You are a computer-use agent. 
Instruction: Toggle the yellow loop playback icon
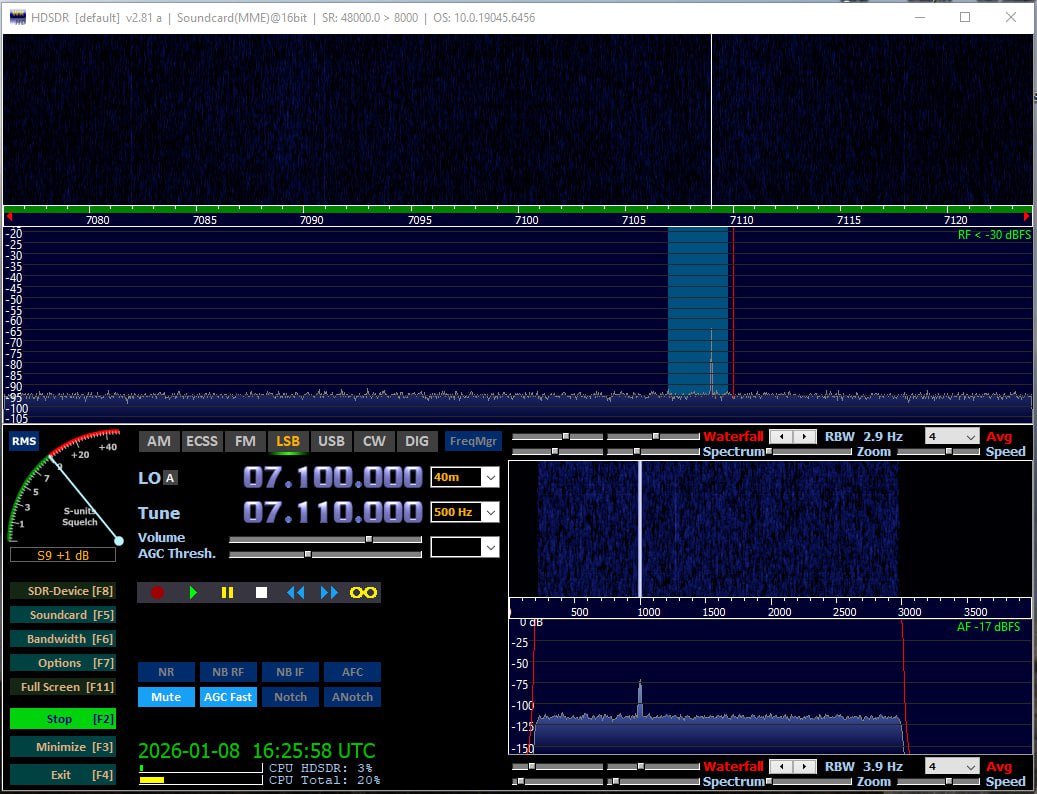coord(363,592)
